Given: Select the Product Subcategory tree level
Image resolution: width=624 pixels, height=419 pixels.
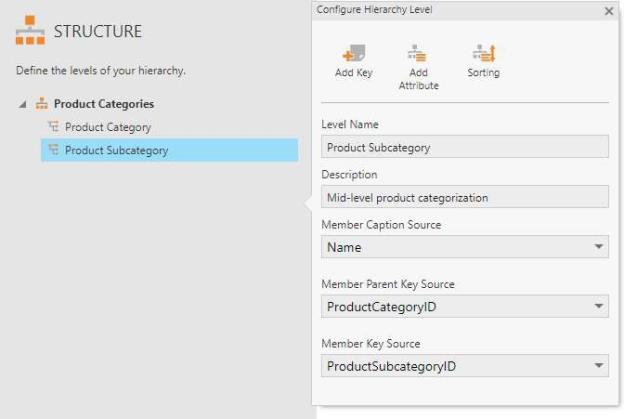Looking at the screenshot, I should (116, 151).
